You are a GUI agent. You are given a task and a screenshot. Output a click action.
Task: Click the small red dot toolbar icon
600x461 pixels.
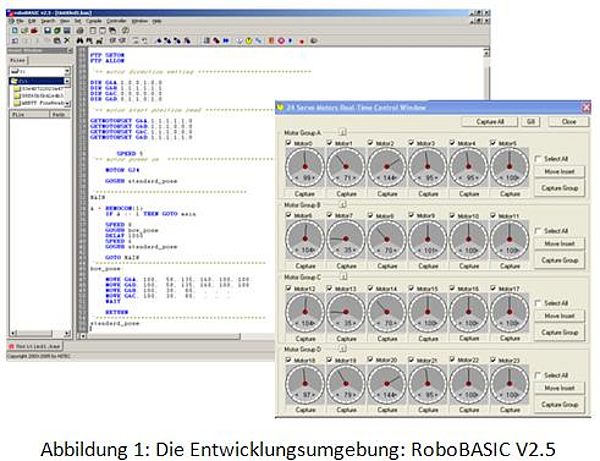[x=302, y=41]
